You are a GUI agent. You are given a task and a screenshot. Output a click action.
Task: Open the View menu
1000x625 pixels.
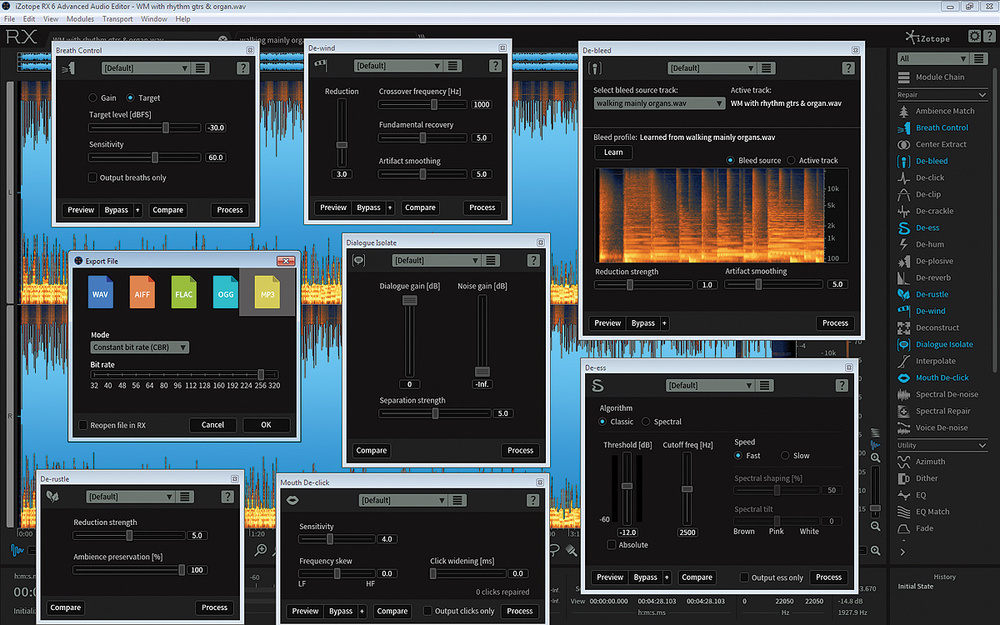coord(51,19)
